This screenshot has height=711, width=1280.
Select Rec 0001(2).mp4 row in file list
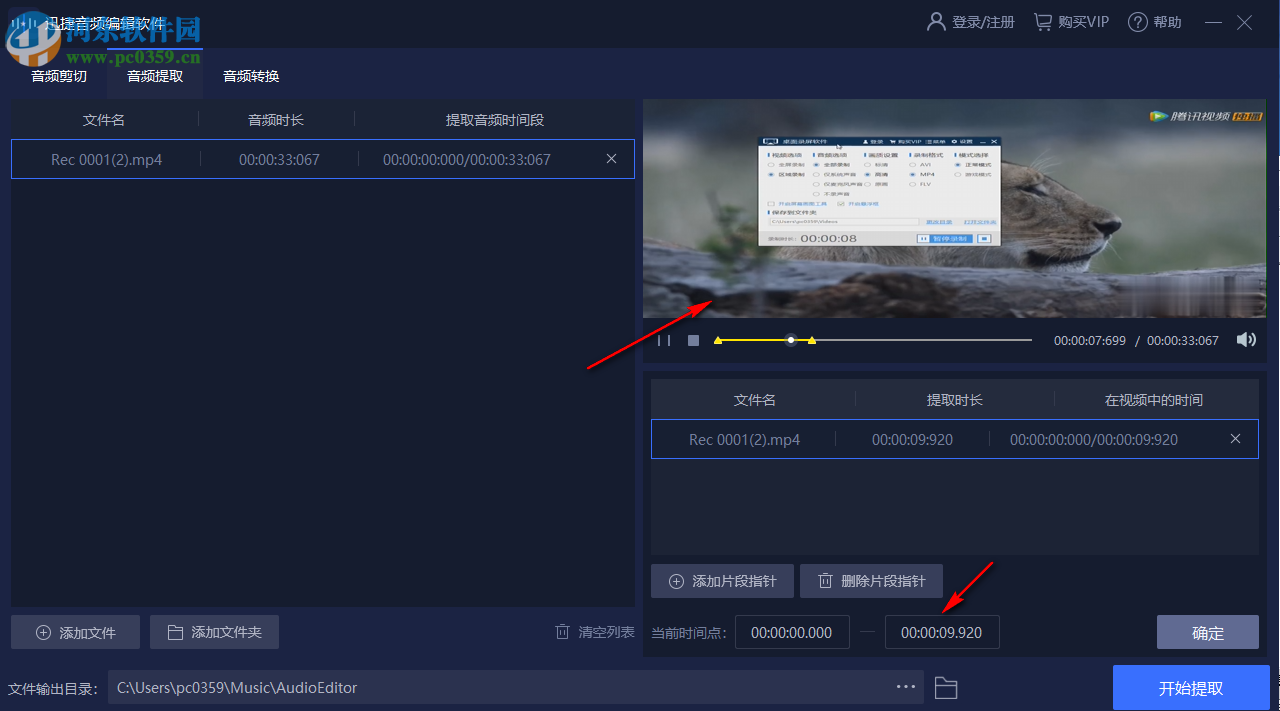(x=323, y=159)
